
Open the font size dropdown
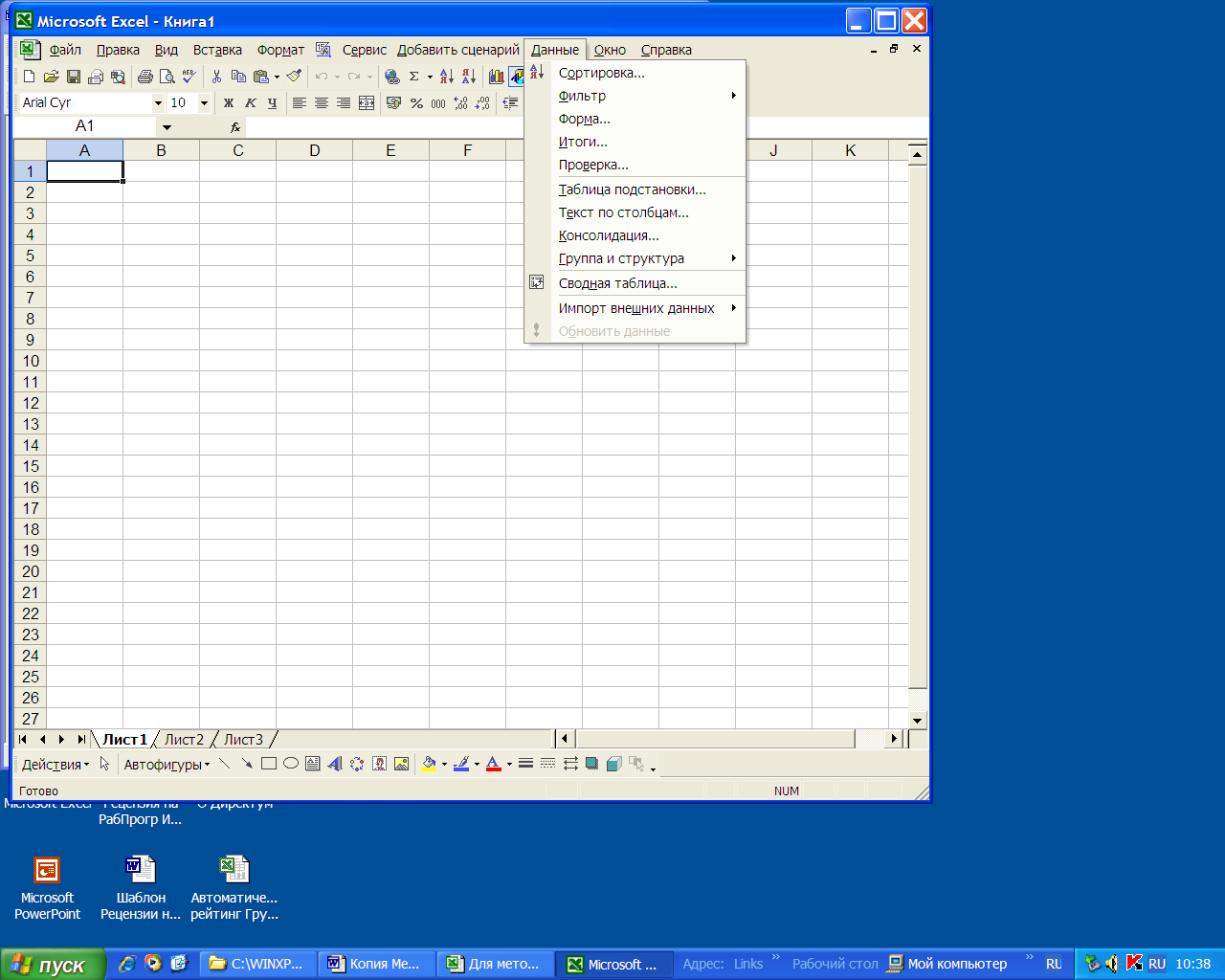pyautogui.click(x=204, y=102)
